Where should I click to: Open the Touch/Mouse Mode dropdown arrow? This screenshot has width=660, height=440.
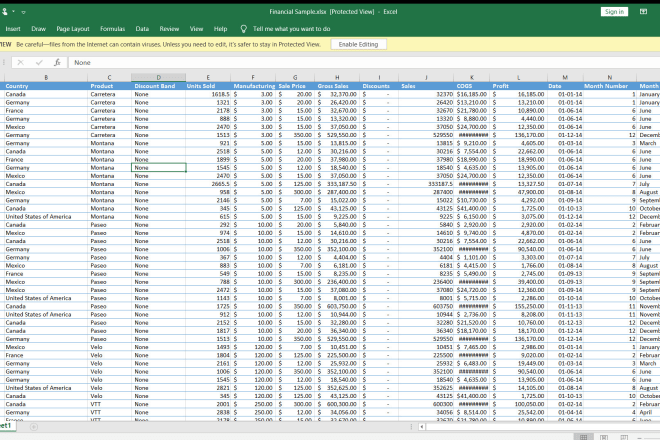click(x=13, y=12)
